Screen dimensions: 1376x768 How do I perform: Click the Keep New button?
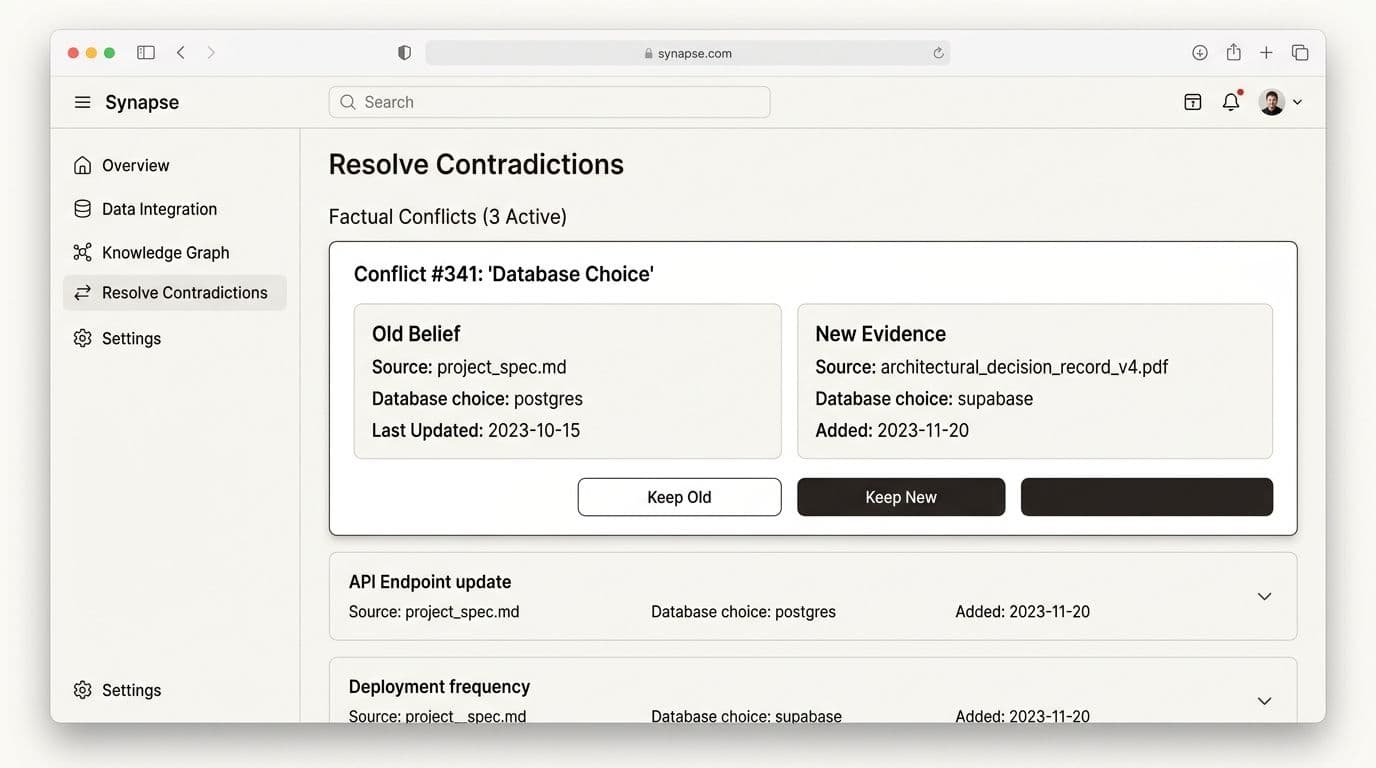tap(901, 497)
